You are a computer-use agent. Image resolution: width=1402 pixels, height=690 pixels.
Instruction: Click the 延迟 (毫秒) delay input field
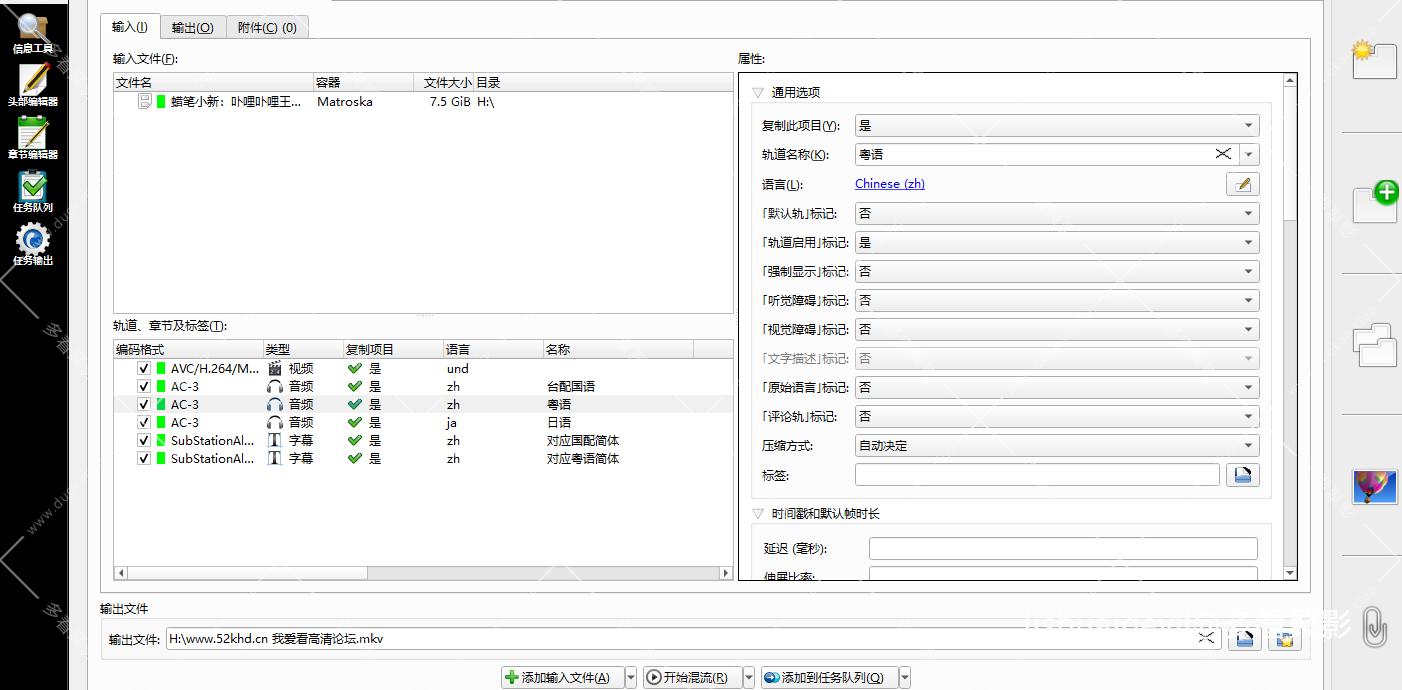pyautogui.click(x=1062, y=548)
